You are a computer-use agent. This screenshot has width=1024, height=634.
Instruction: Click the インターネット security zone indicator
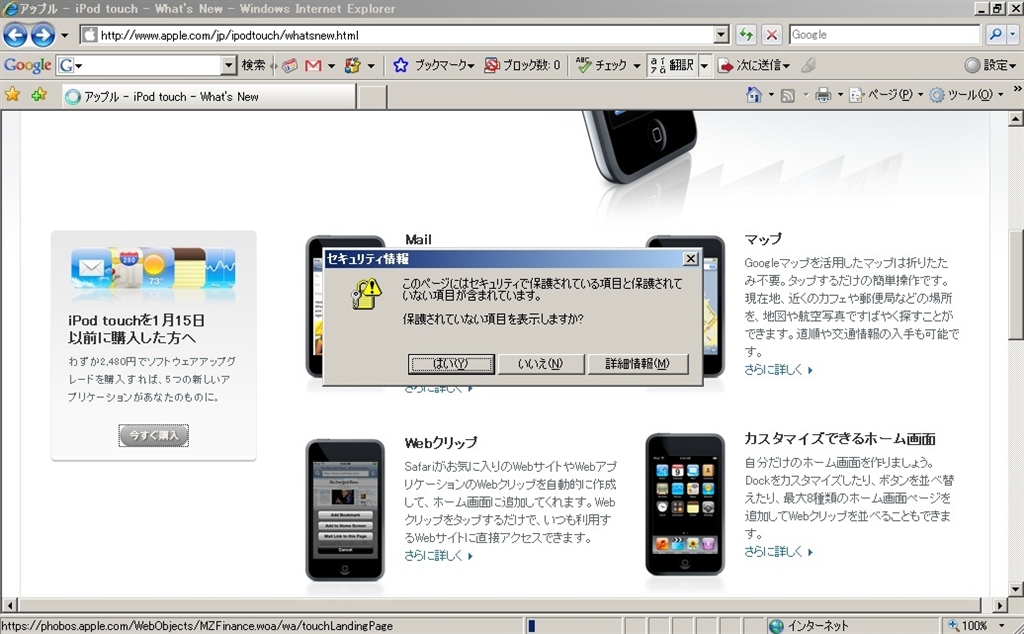tap(810, 626)
